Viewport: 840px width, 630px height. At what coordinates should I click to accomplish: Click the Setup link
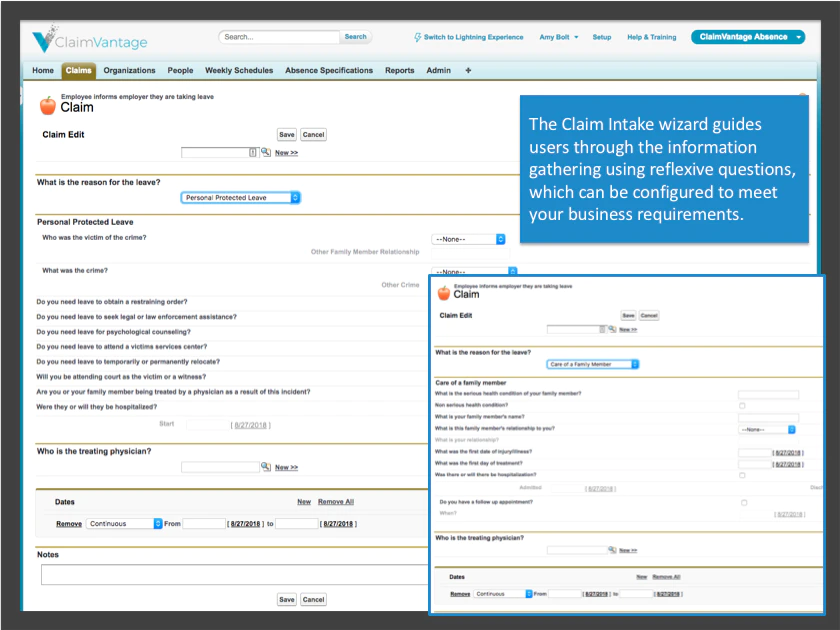pyautogui.click(x=602, y=38)
